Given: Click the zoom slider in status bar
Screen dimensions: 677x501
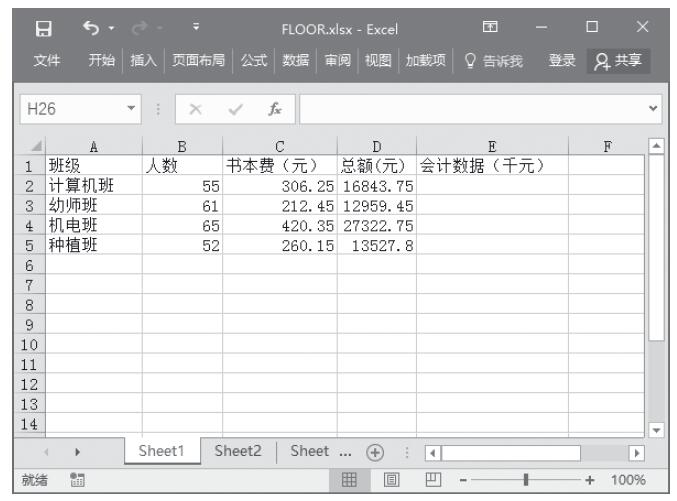Looking at the screenshot, I should point(524,481).
